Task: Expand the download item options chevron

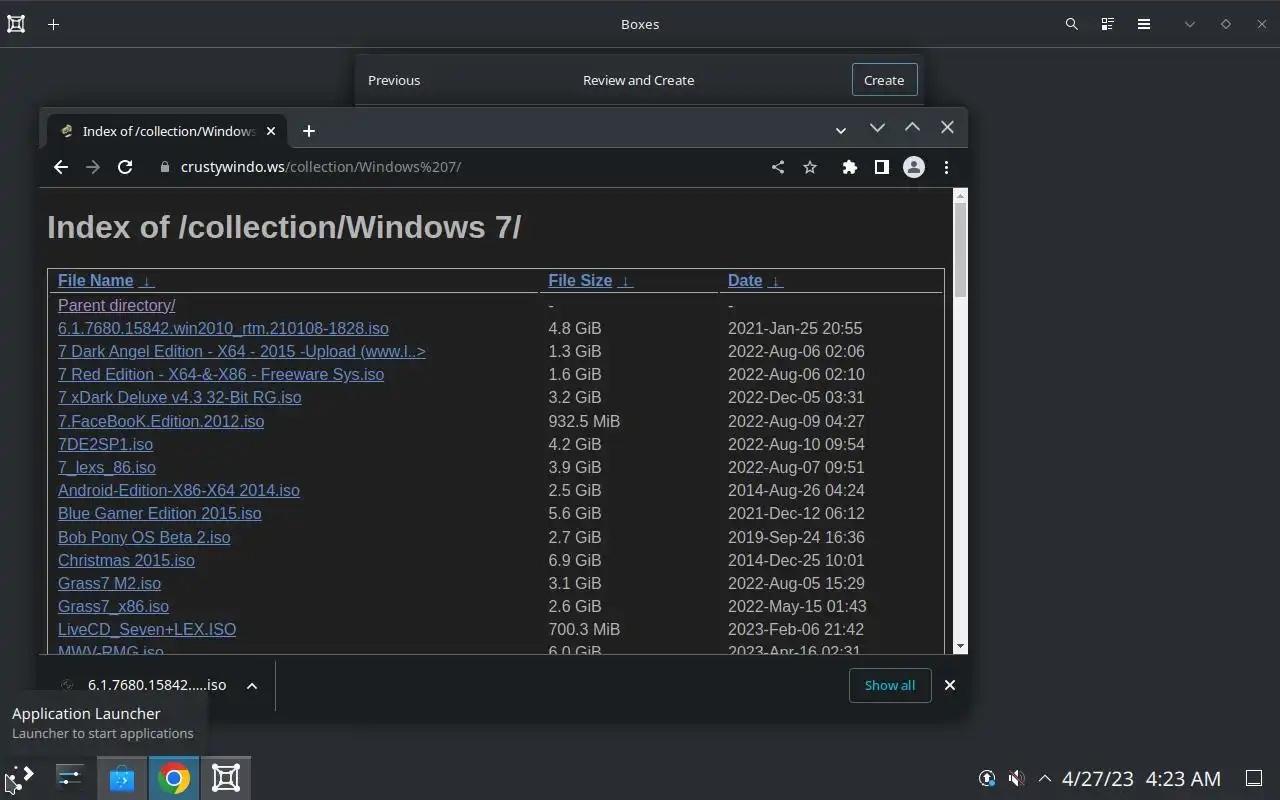Action: [252, 685]
